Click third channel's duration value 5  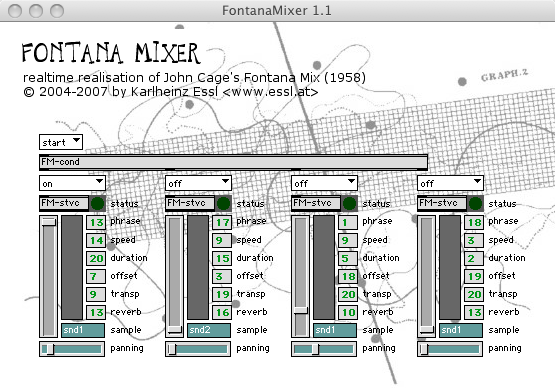pyautogui.click(x=348, y=258)
